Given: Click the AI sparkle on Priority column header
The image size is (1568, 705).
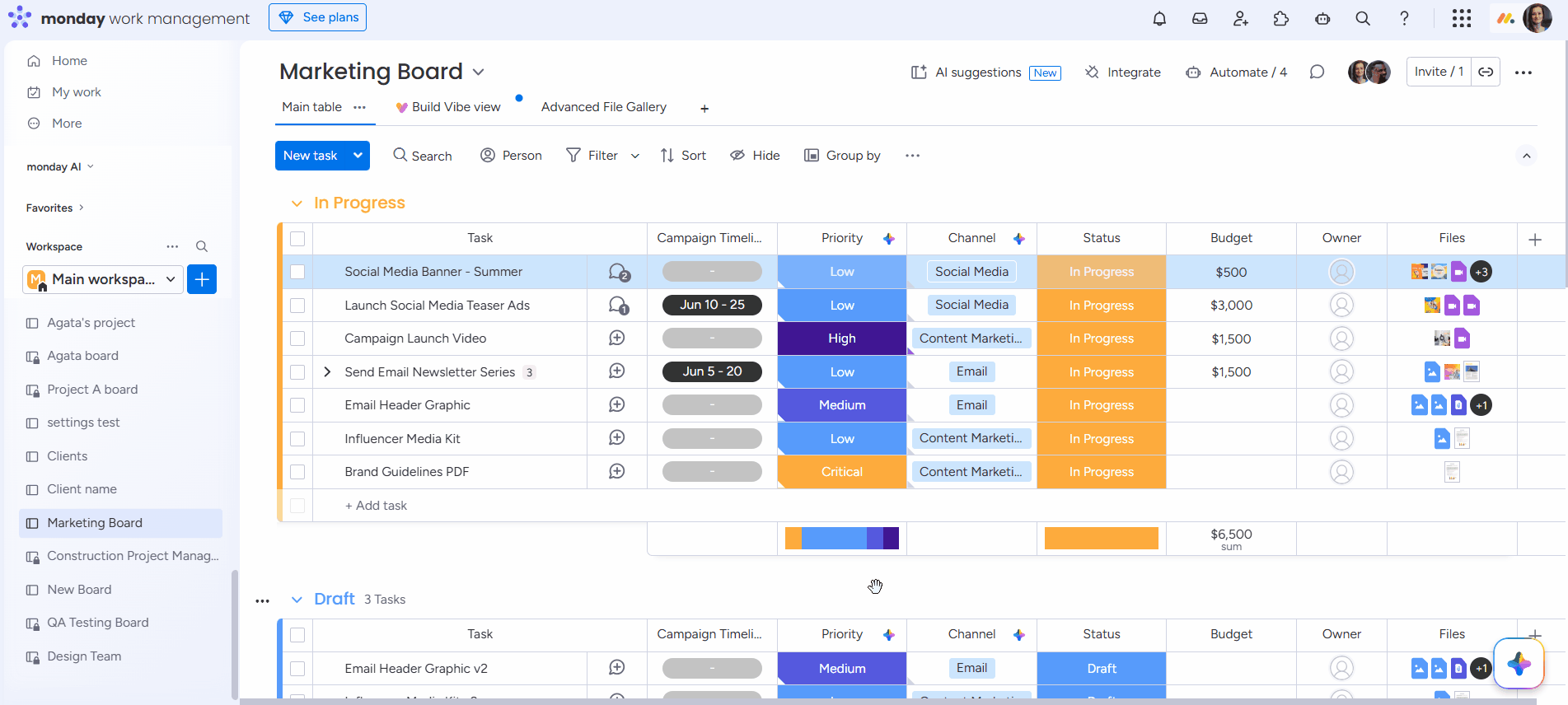Looking at the screenshot, I should click(889, 239).
